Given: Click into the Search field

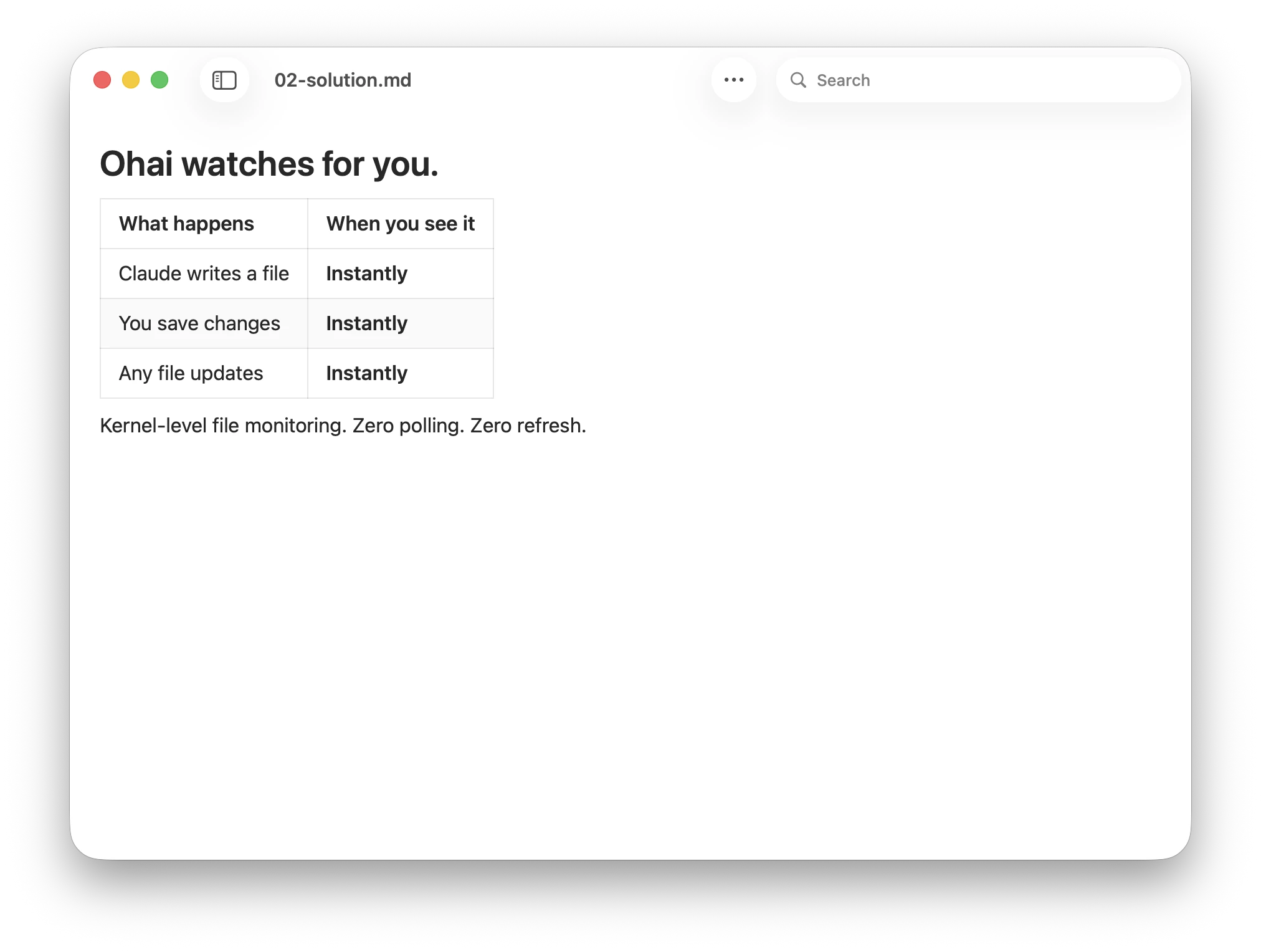Looking at the screenshot, I should [x=991, y=80].
